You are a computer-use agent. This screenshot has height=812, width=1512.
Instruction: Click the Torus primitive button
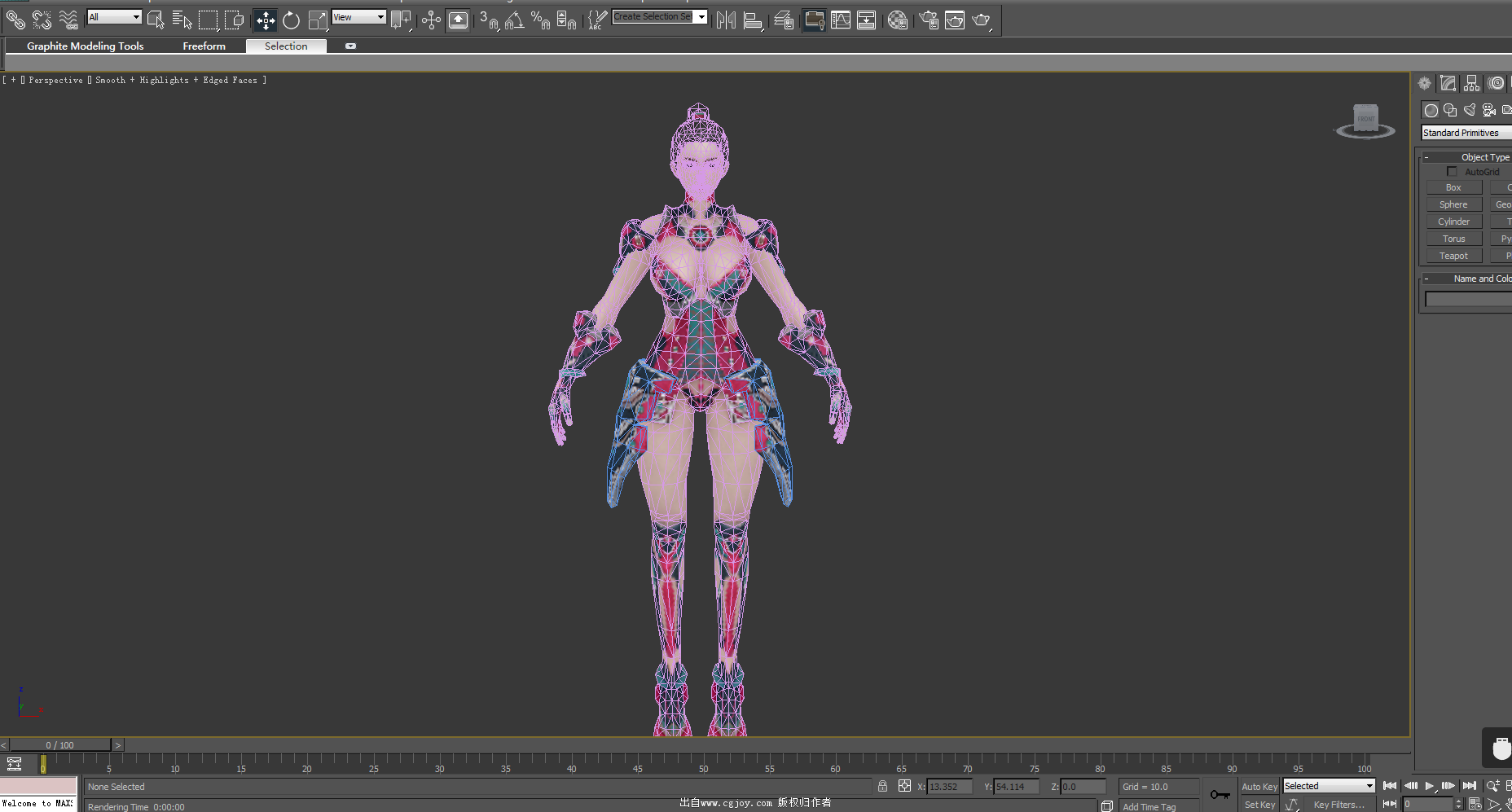[x=1453, y=239]
